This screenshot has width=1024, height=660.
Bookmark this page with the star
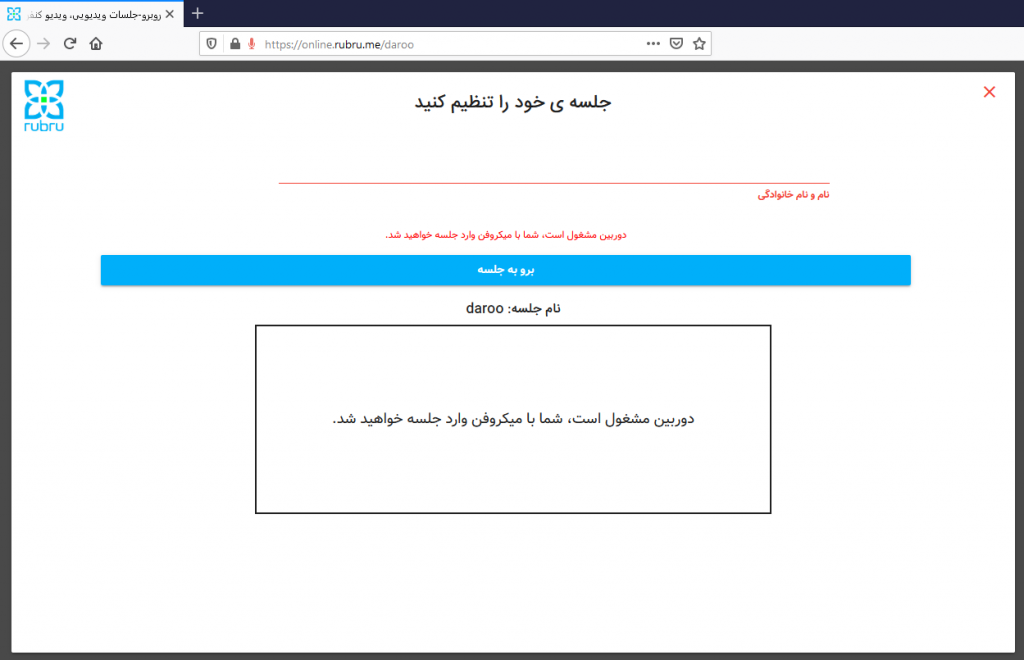point(699,44)
